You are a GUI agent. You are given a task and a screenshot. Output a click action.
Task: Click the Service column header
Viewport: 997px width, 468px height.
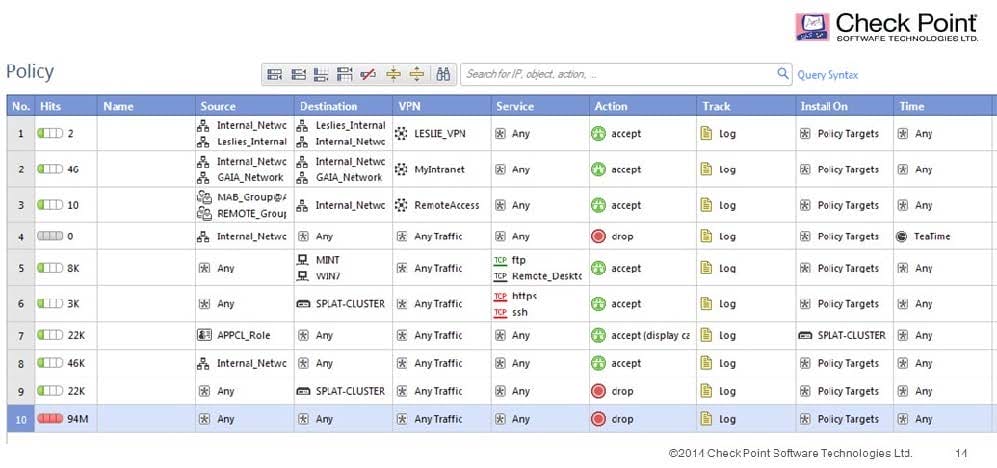pyautogui.click(x=540, y=106)
